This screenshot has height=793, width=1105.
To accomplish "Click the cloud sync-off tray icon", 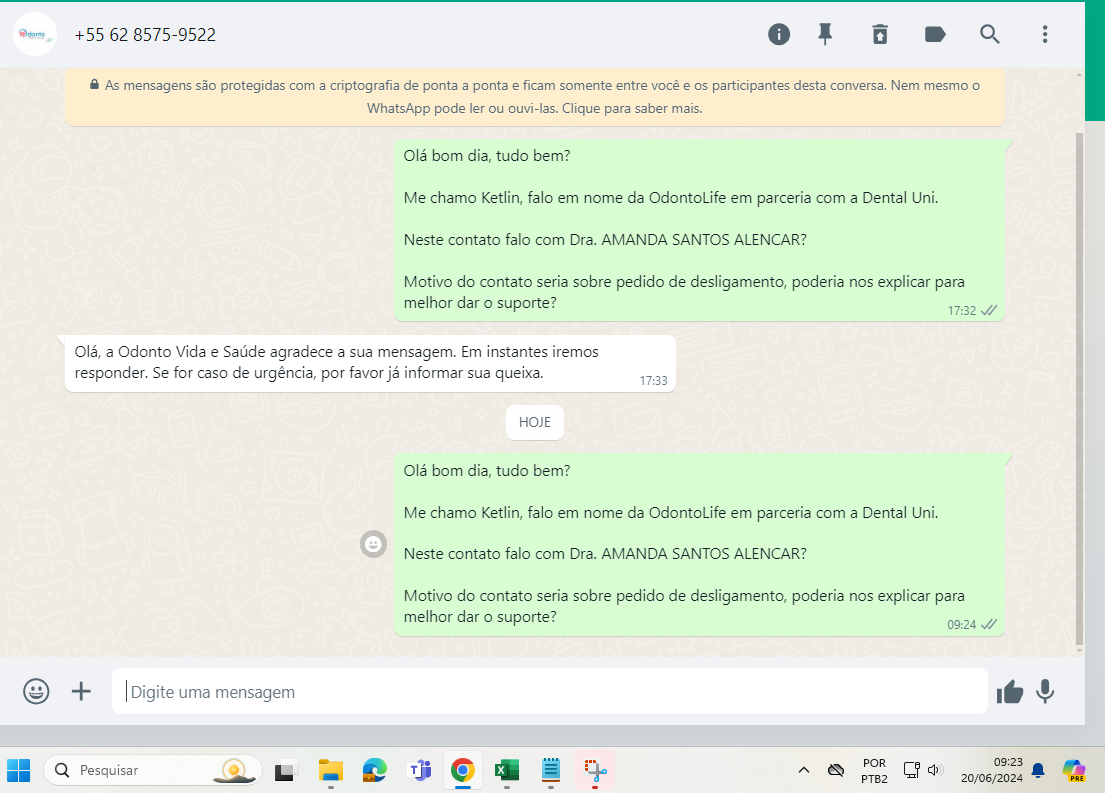I will pos(836,770).
